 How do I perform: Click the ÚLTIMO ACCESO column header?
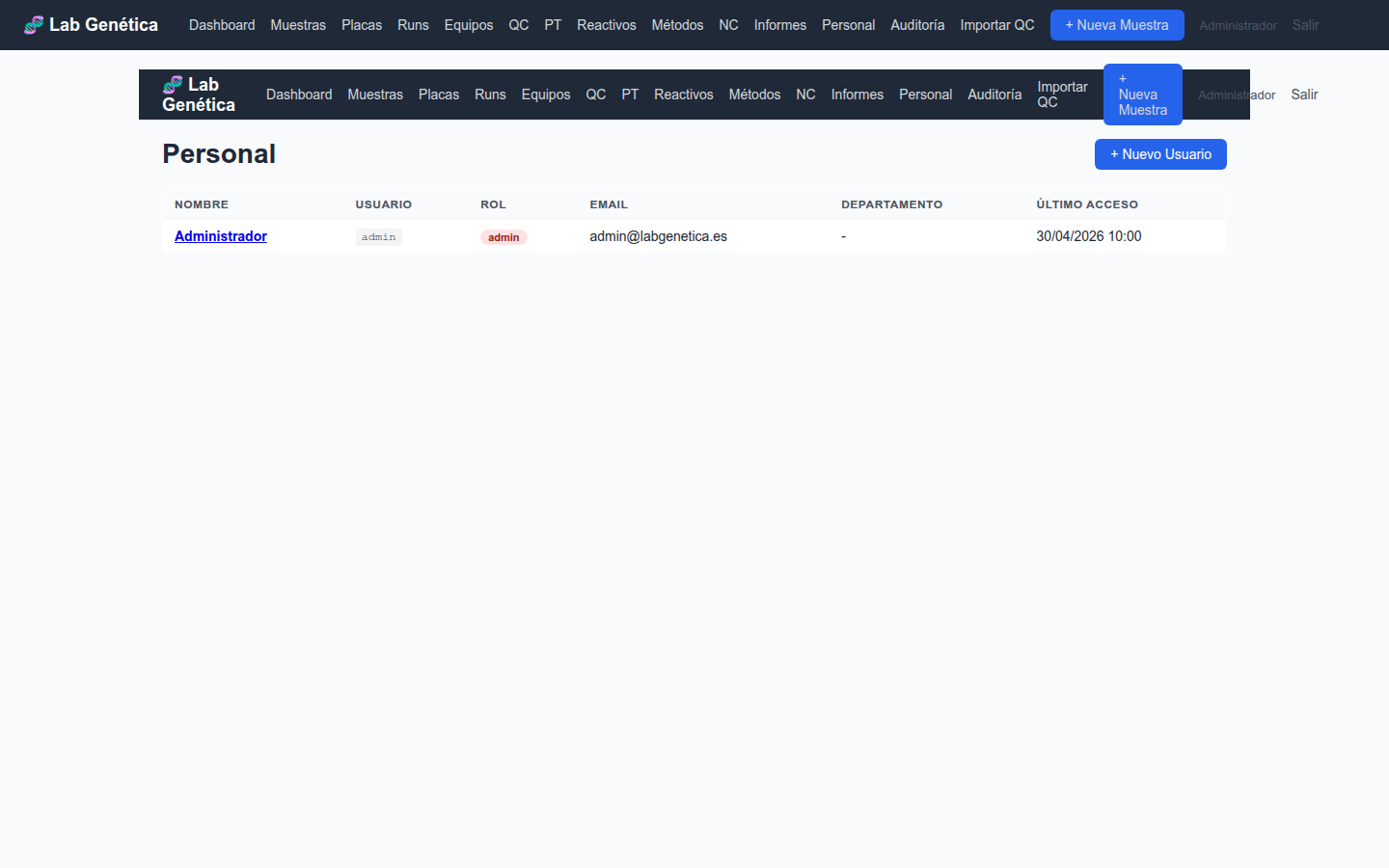click(x=1087, y=204)
